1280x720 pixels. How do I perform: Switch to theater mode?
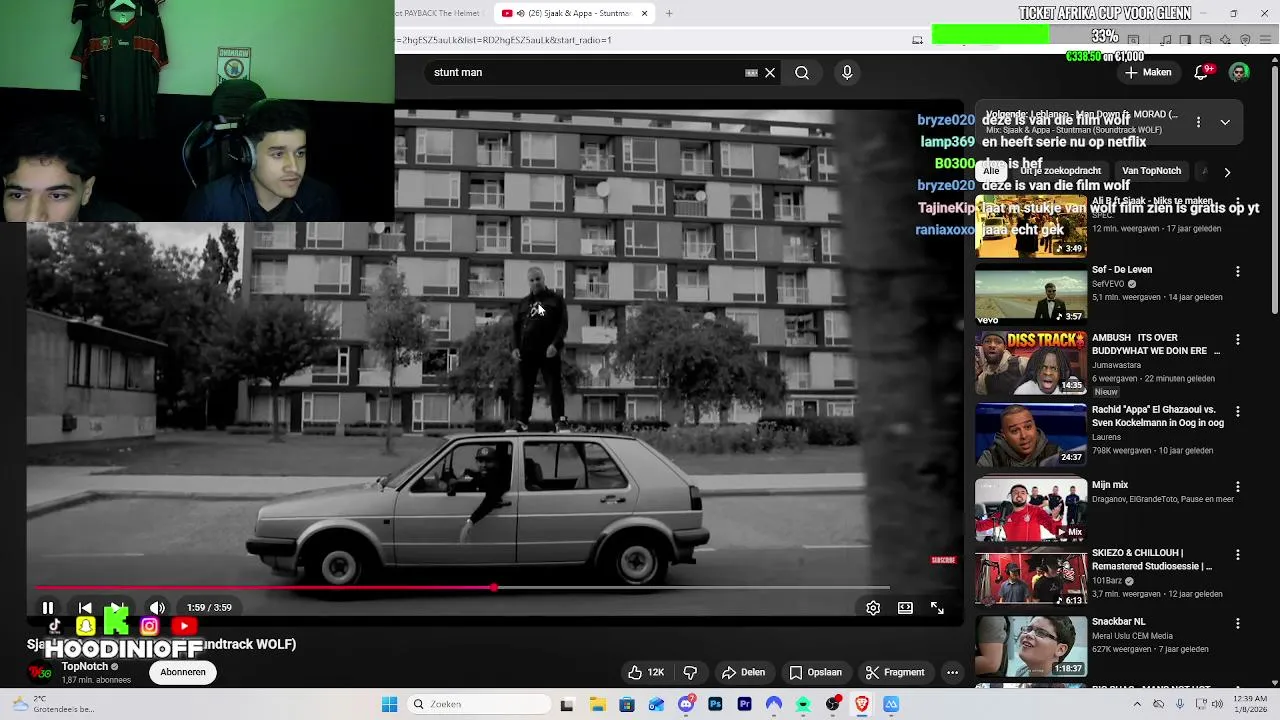coord(905,608)
